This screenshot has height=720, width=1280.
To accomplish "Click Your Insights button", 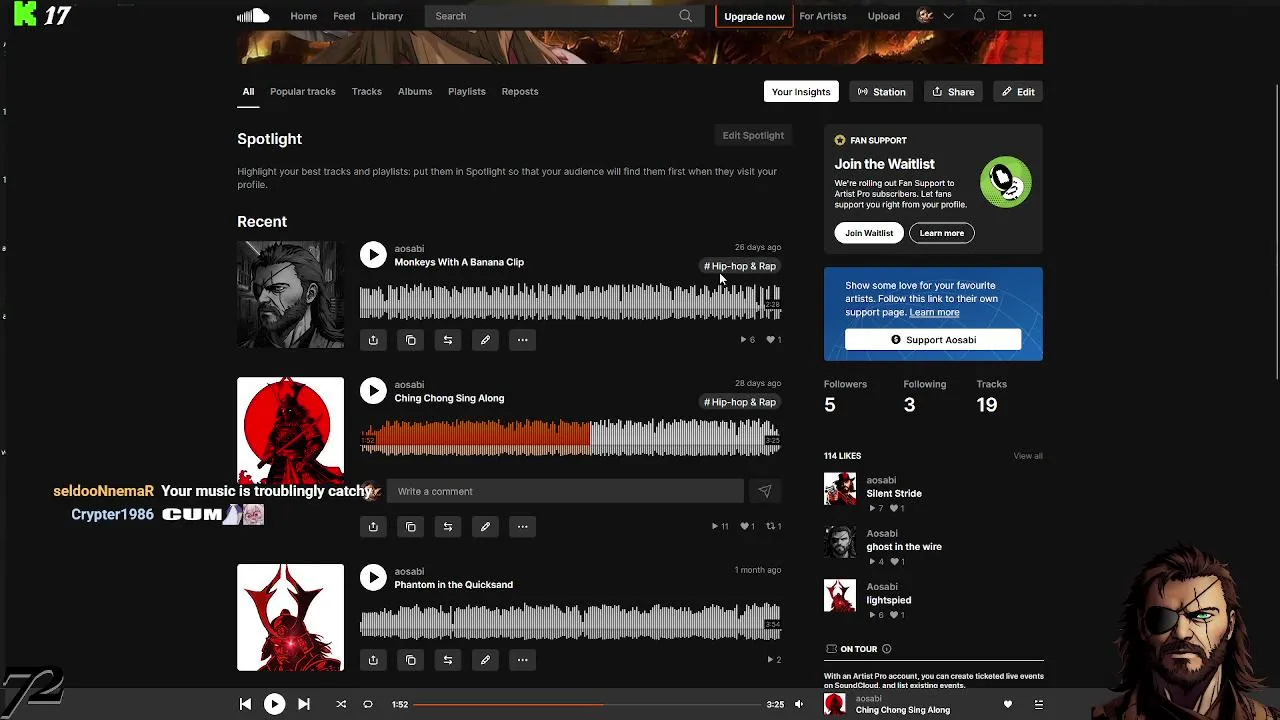I will click(x=801, y=92).
